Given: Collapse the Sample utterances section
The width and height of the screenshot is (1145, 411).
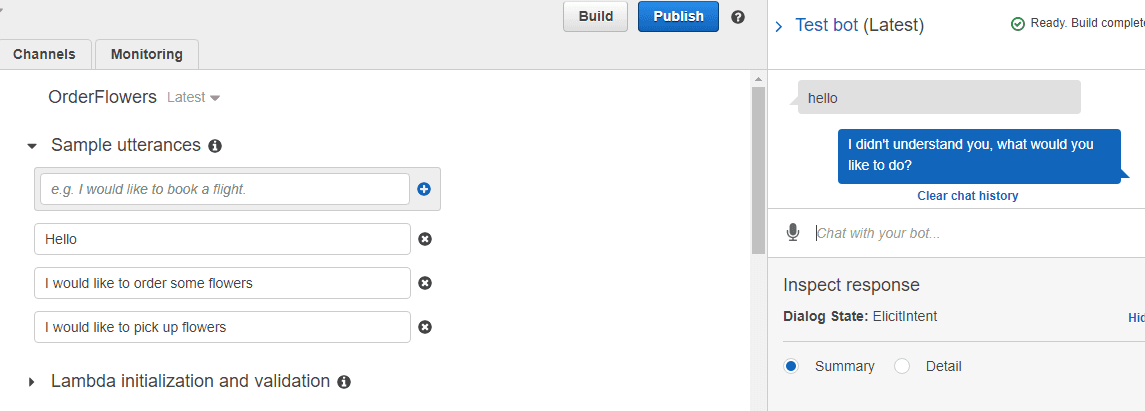Looking at the screenshot, I should pos(31,146).
